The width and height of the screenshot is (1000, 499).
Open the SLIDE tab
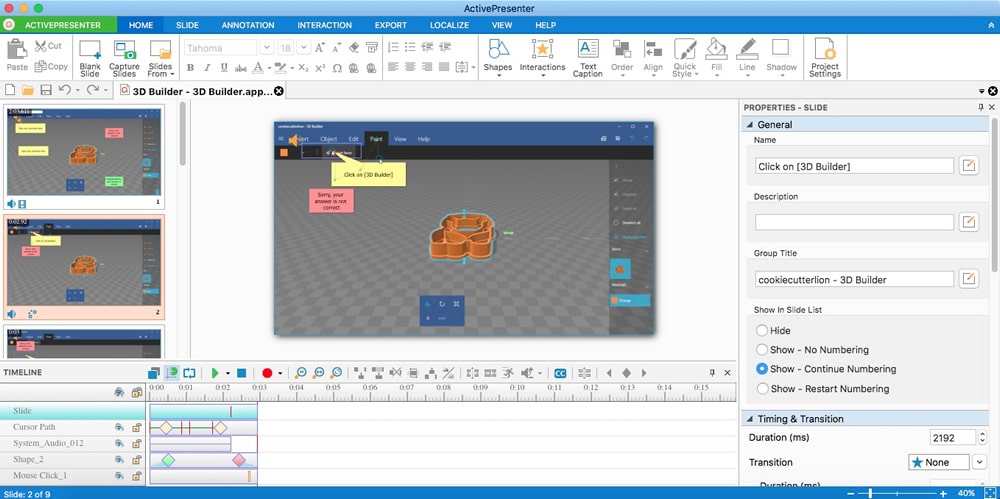click(188, 25)
